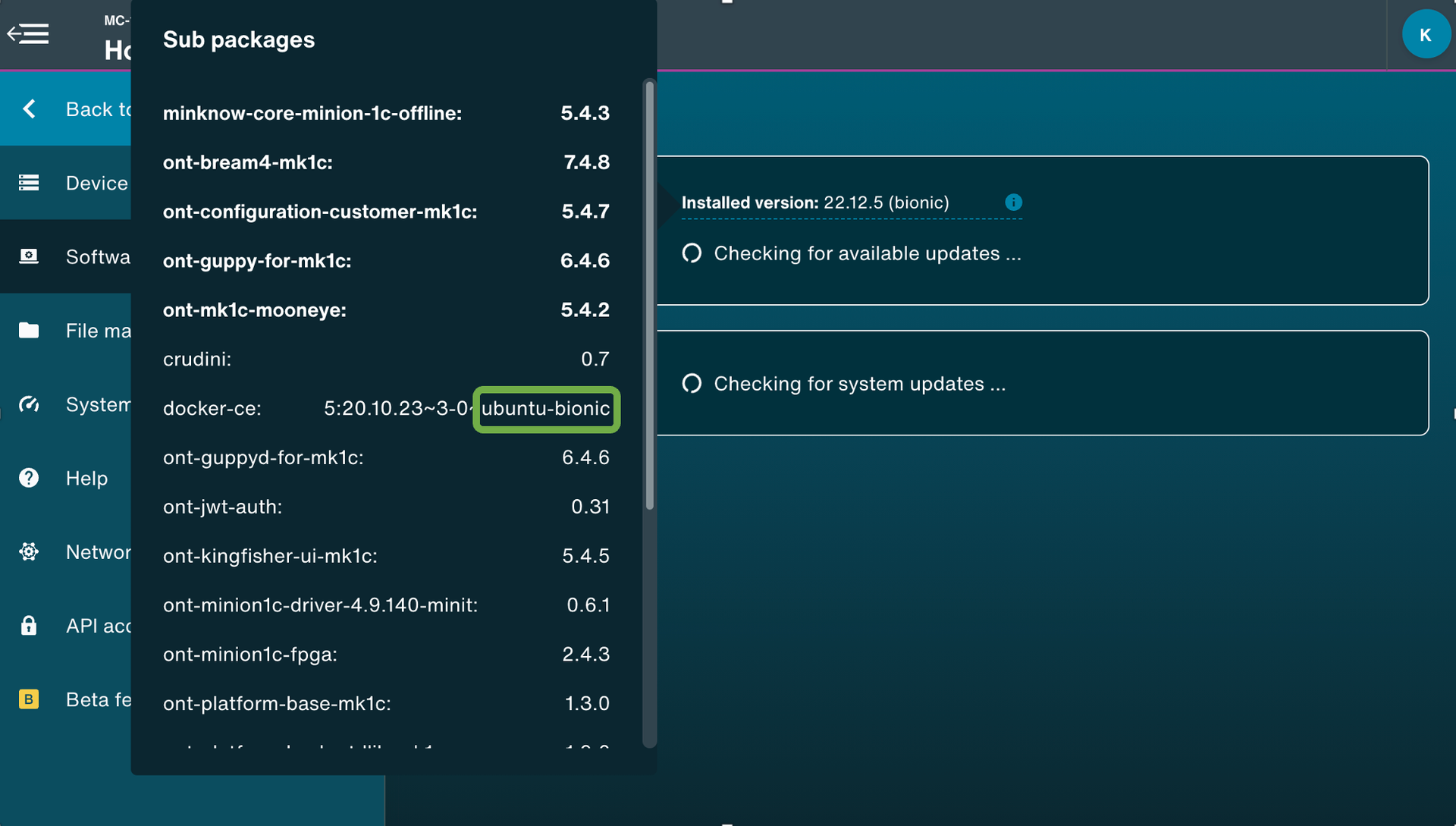
Task: Open the File manager folder icon
Action: point(29,330)
